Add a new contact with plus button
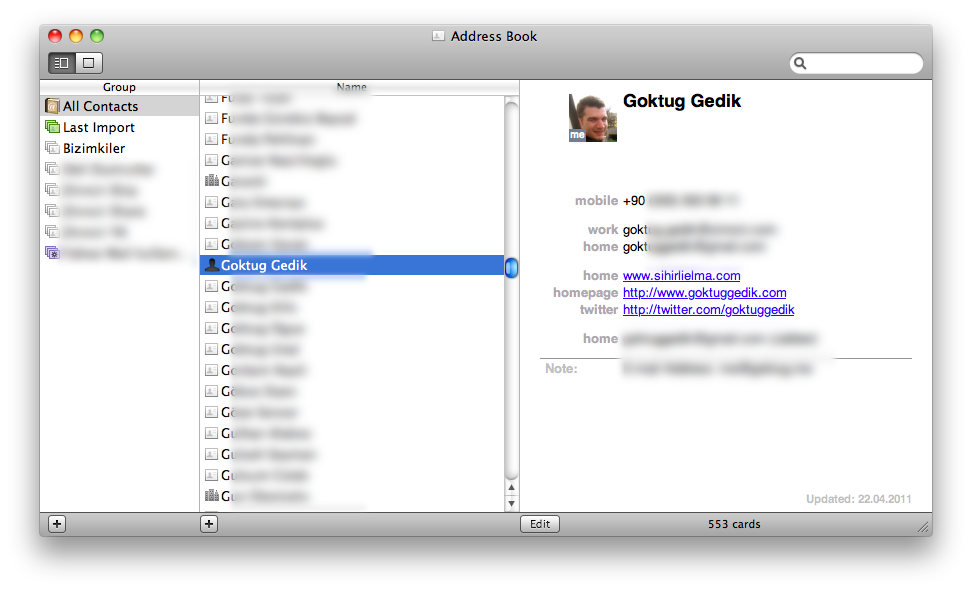 (209, 524)
